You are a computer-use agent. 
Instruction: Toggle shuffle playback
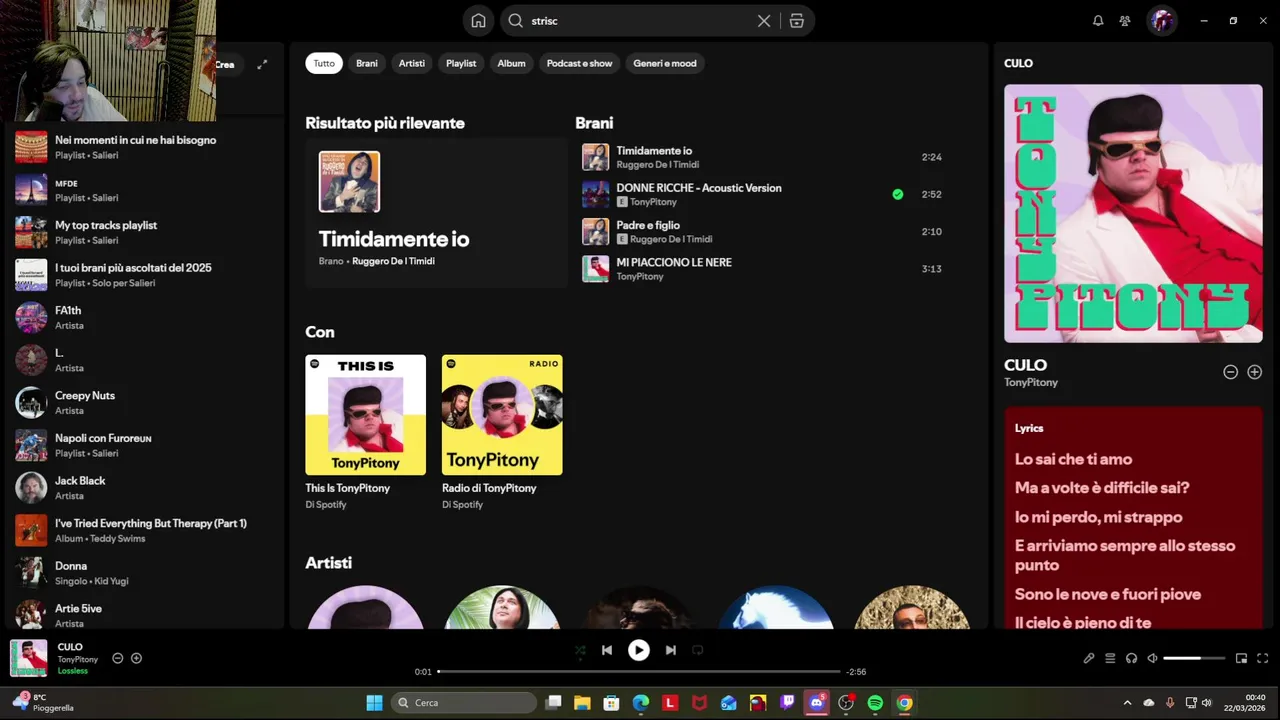coord(580,650)
